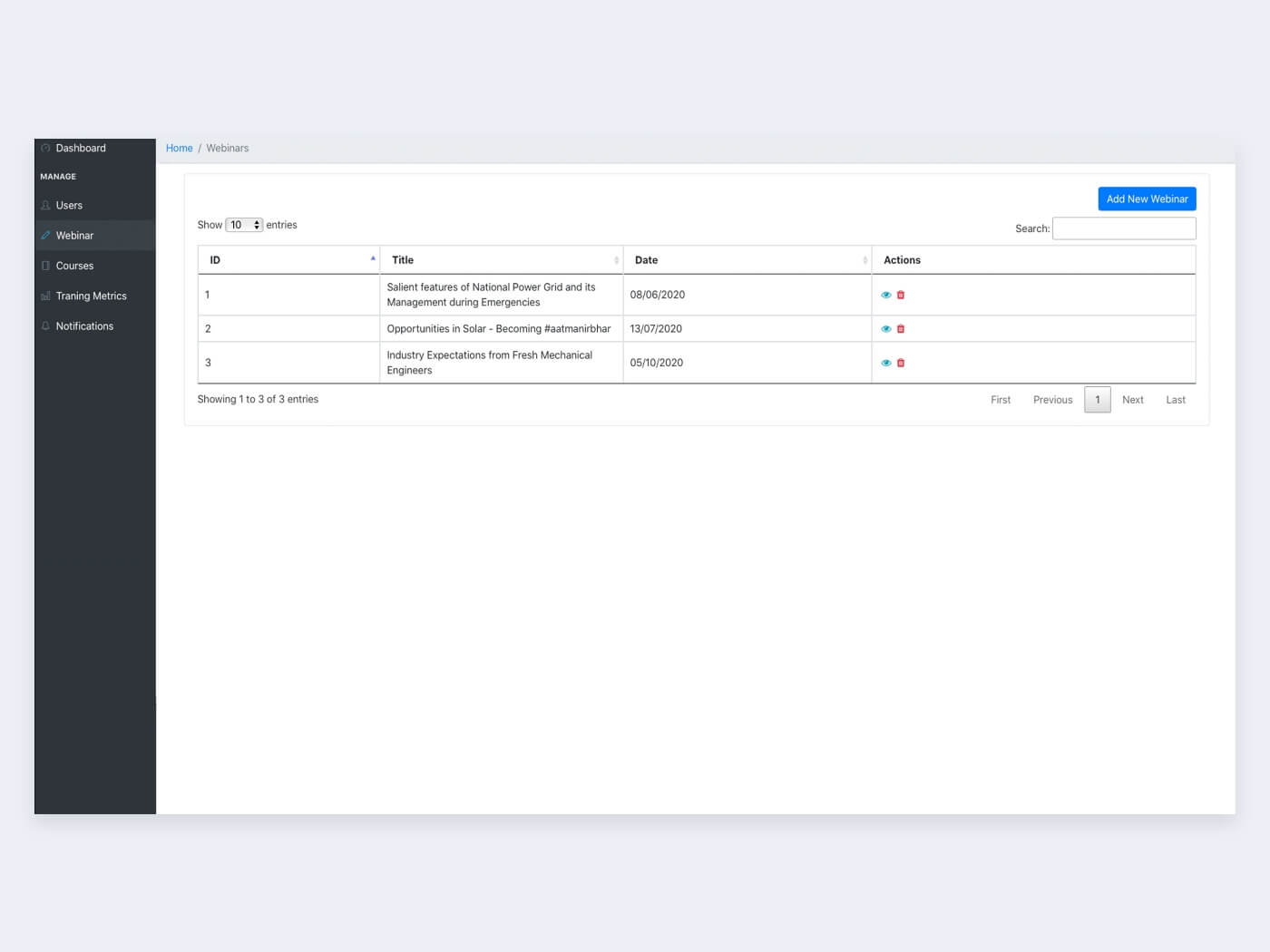Go to Courses in the sidebar
This screenshot has width=1270, height=952.
(74, 266)
